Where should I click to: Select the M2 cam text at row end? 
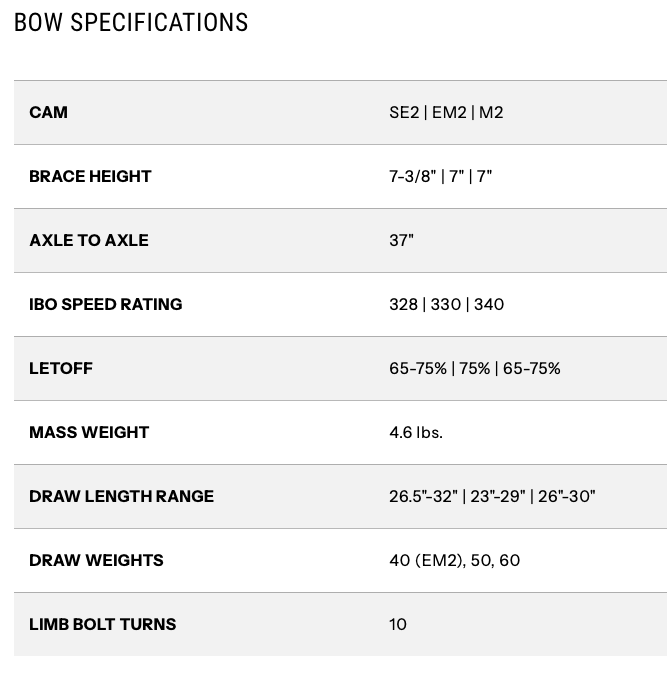[x=491, y=112]
